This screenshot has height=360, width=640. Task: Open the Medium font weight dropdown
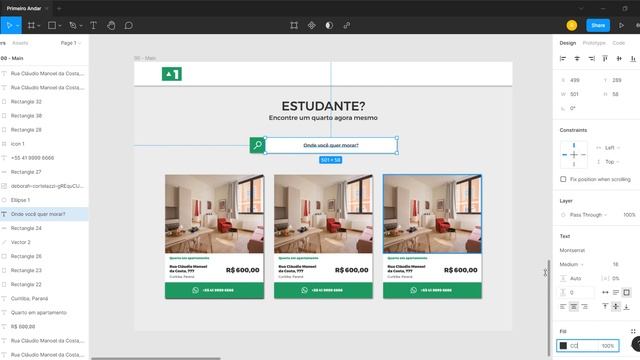point(571,264)
